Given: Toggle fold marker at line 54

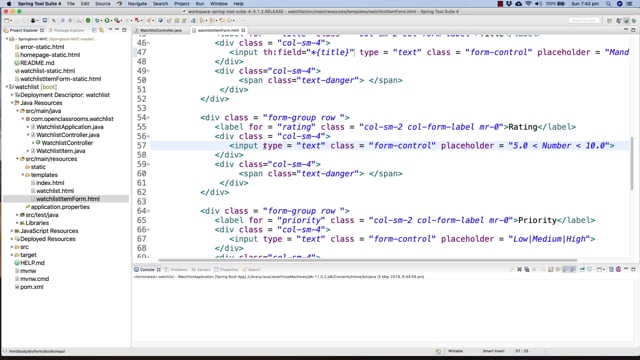Looking at the screenshot, I should [149, 118].
